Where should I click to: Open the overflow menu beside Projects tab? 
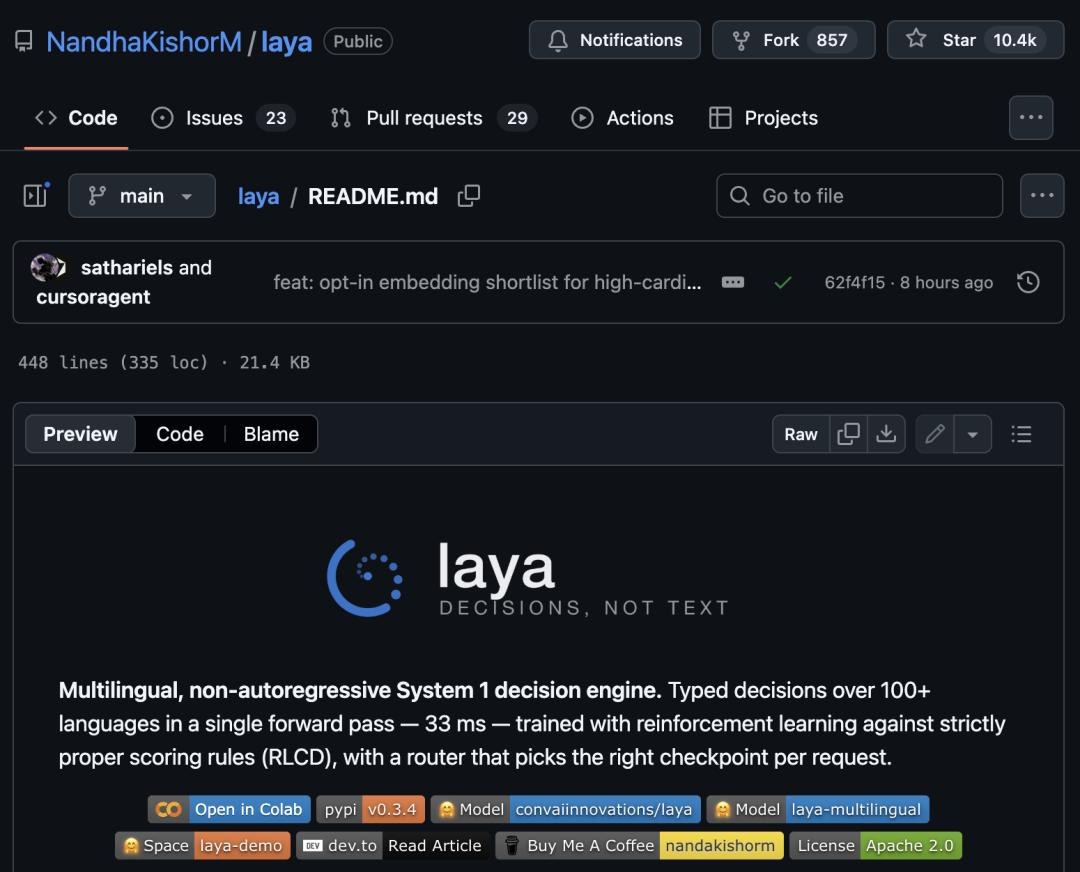tap(1031, 118)
